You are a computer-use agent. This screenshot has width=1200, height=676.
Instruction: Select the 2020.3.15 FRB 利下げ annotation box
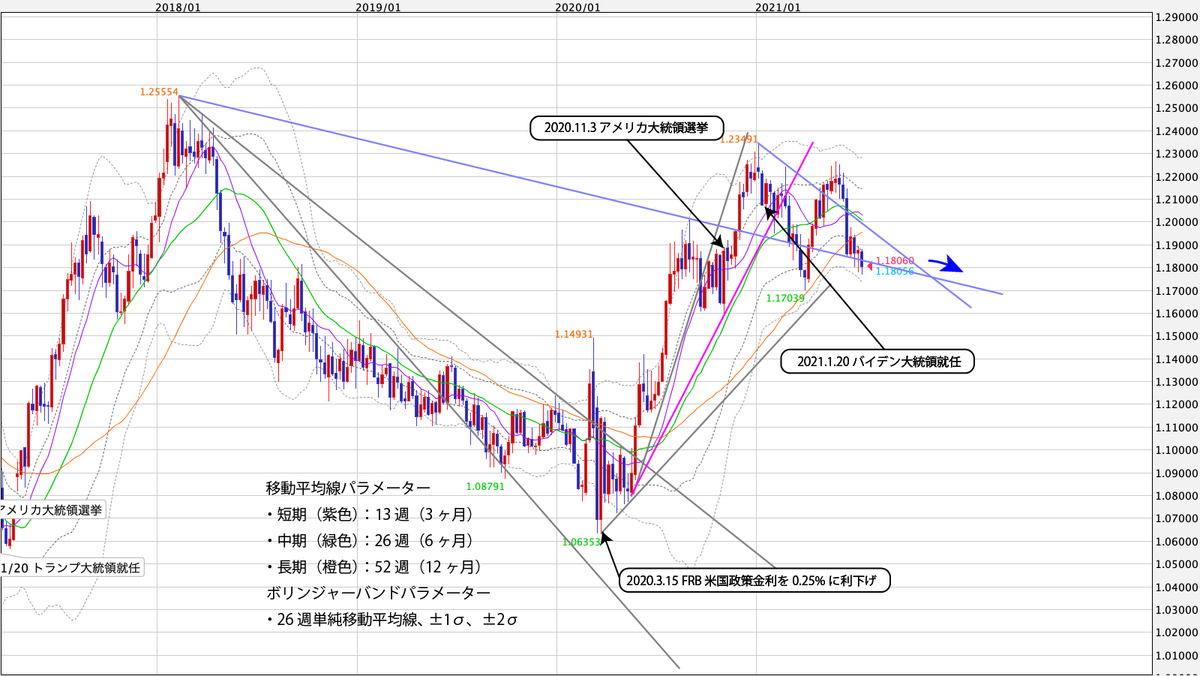pyautogui.click(x=755, y=580)
